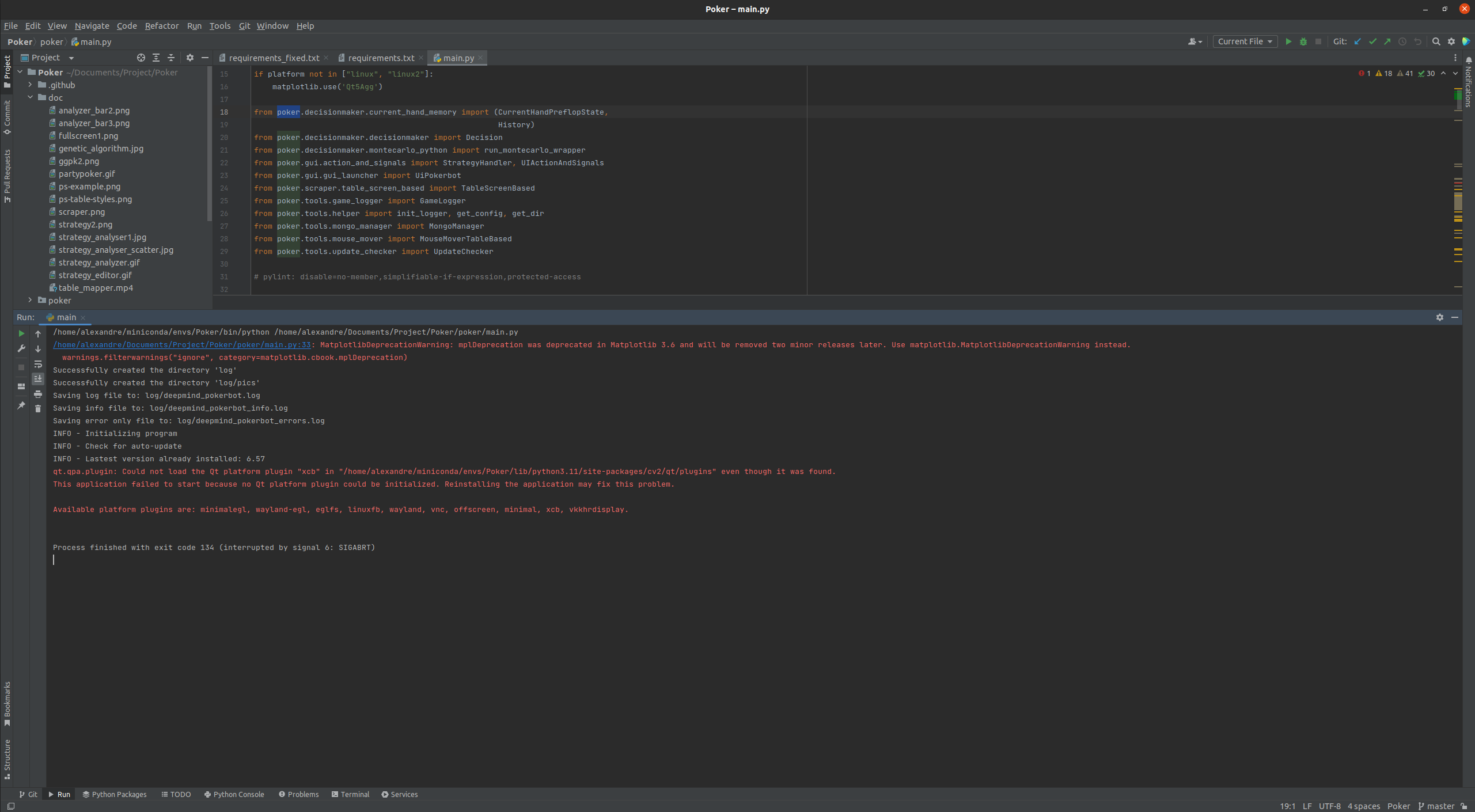1475x812 pixels.
Task: Update project via Git pull arrow icon
Action: click(1358, 41)
